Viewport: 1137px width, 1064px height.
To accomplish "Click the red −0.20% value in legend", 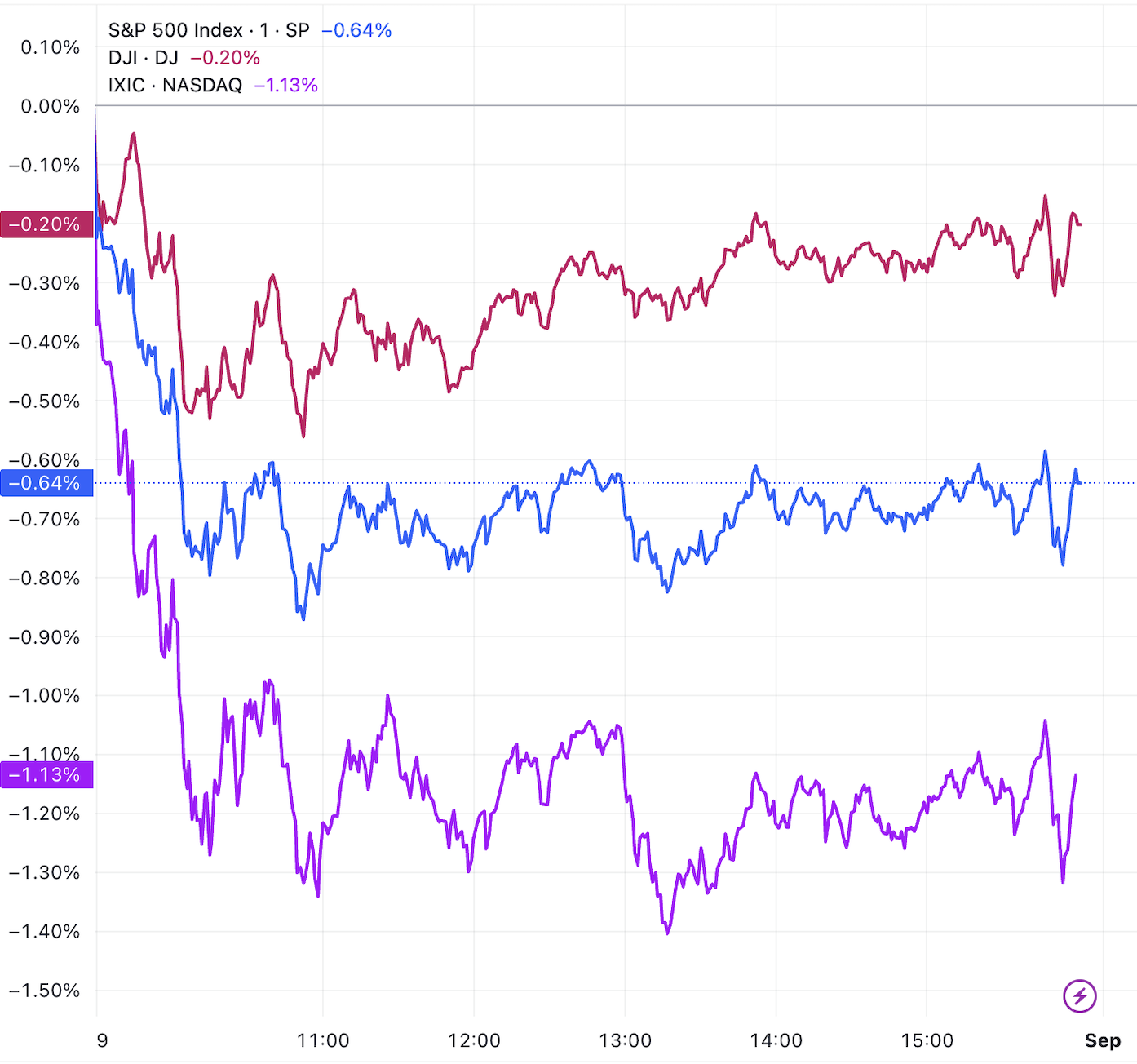I will click(x=225, y=58).
